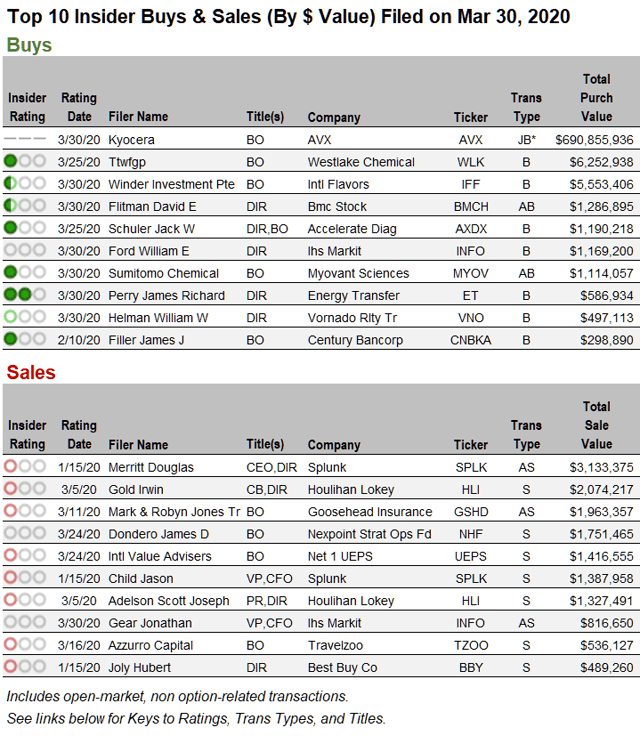Click the Westlake Chemical company name

(x=361, y=162)
